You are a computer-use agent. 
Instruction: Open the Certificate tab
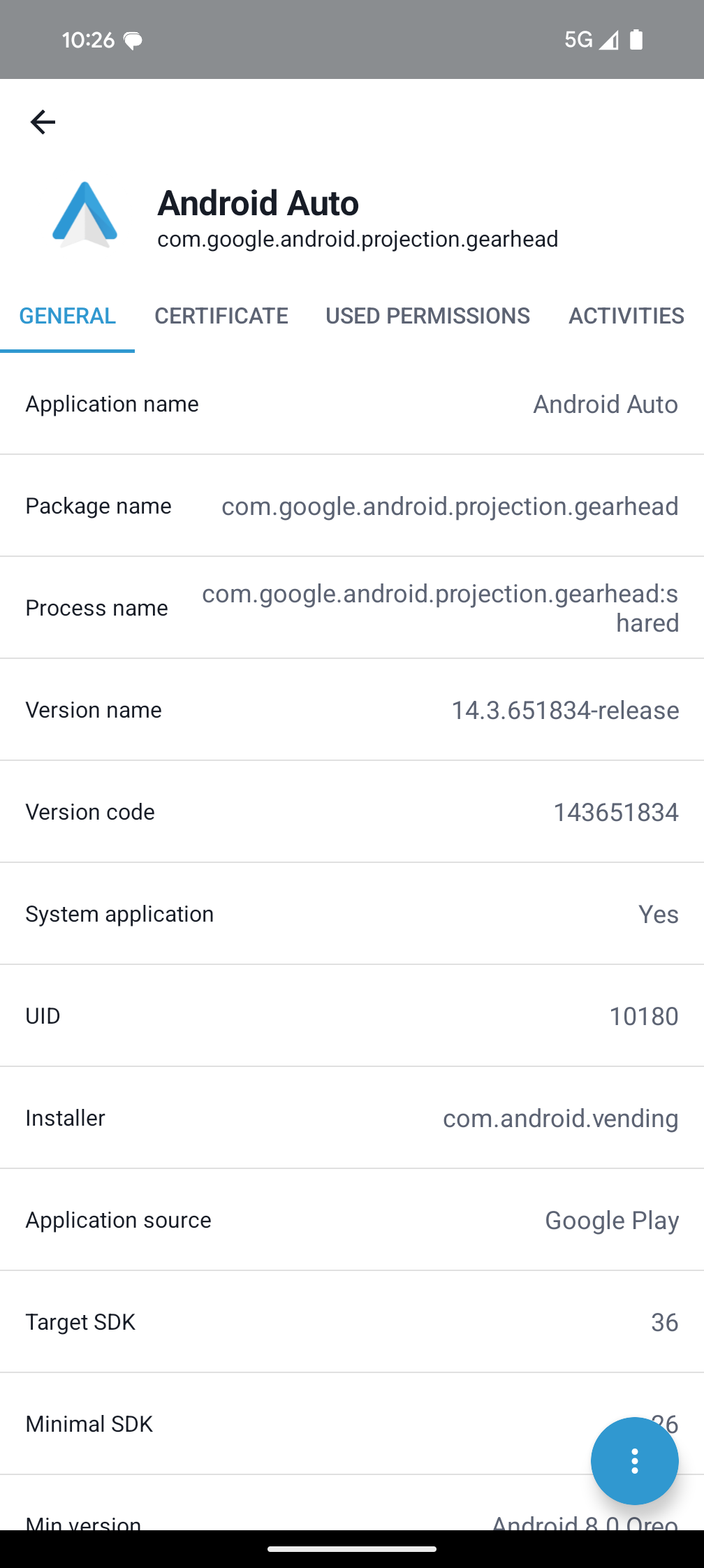point(221,316)
